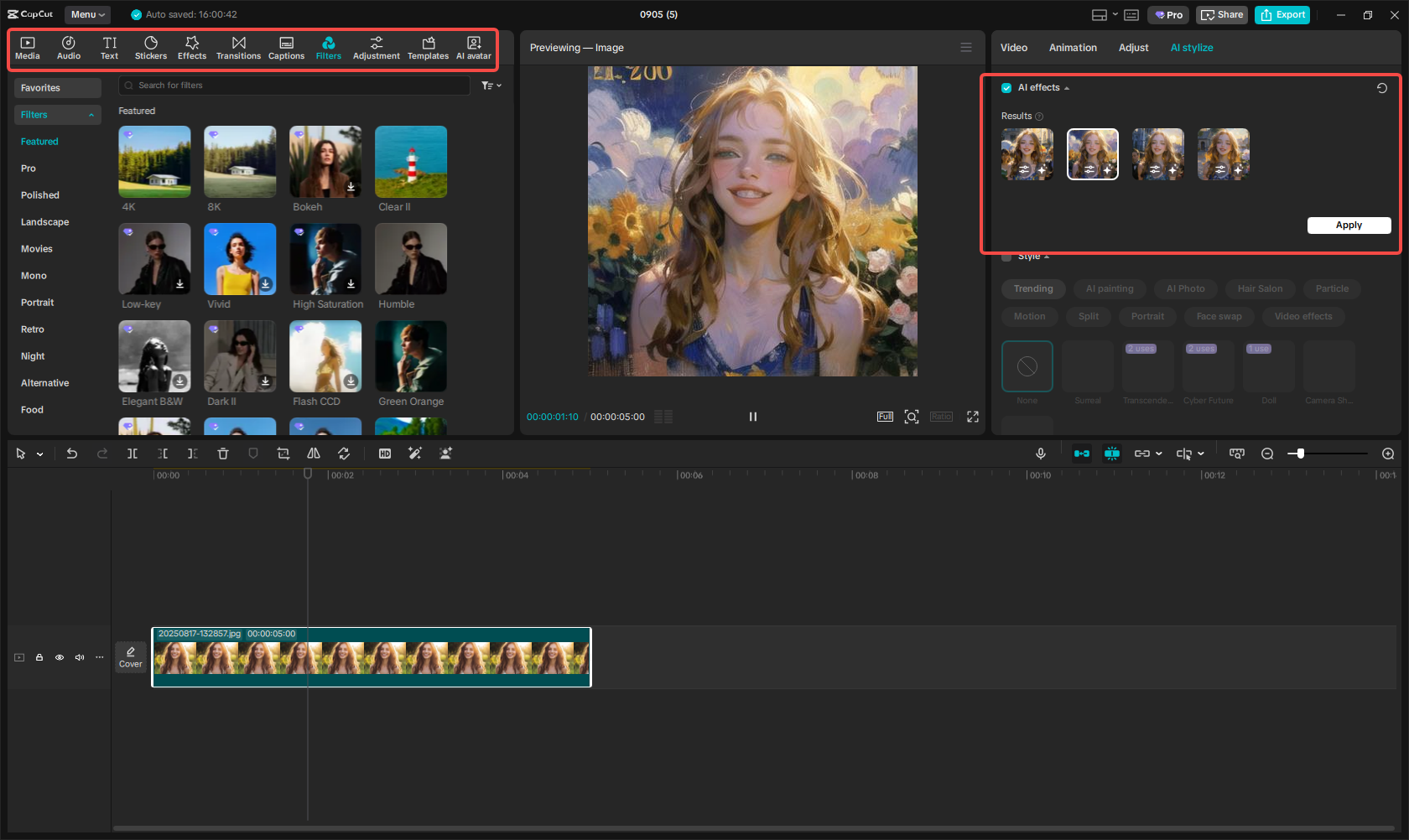Click the zoom-in magnifier on timeline
The width and height of the screenshot is (1409, 840).
click(x=1388, y=454)
